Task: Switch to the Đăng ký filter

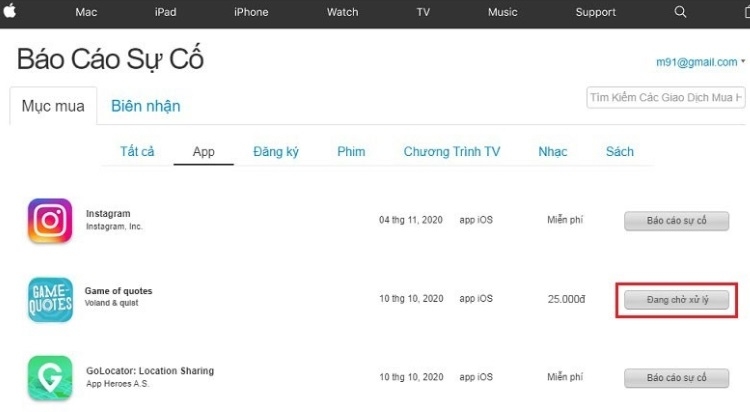Action: 276,152
